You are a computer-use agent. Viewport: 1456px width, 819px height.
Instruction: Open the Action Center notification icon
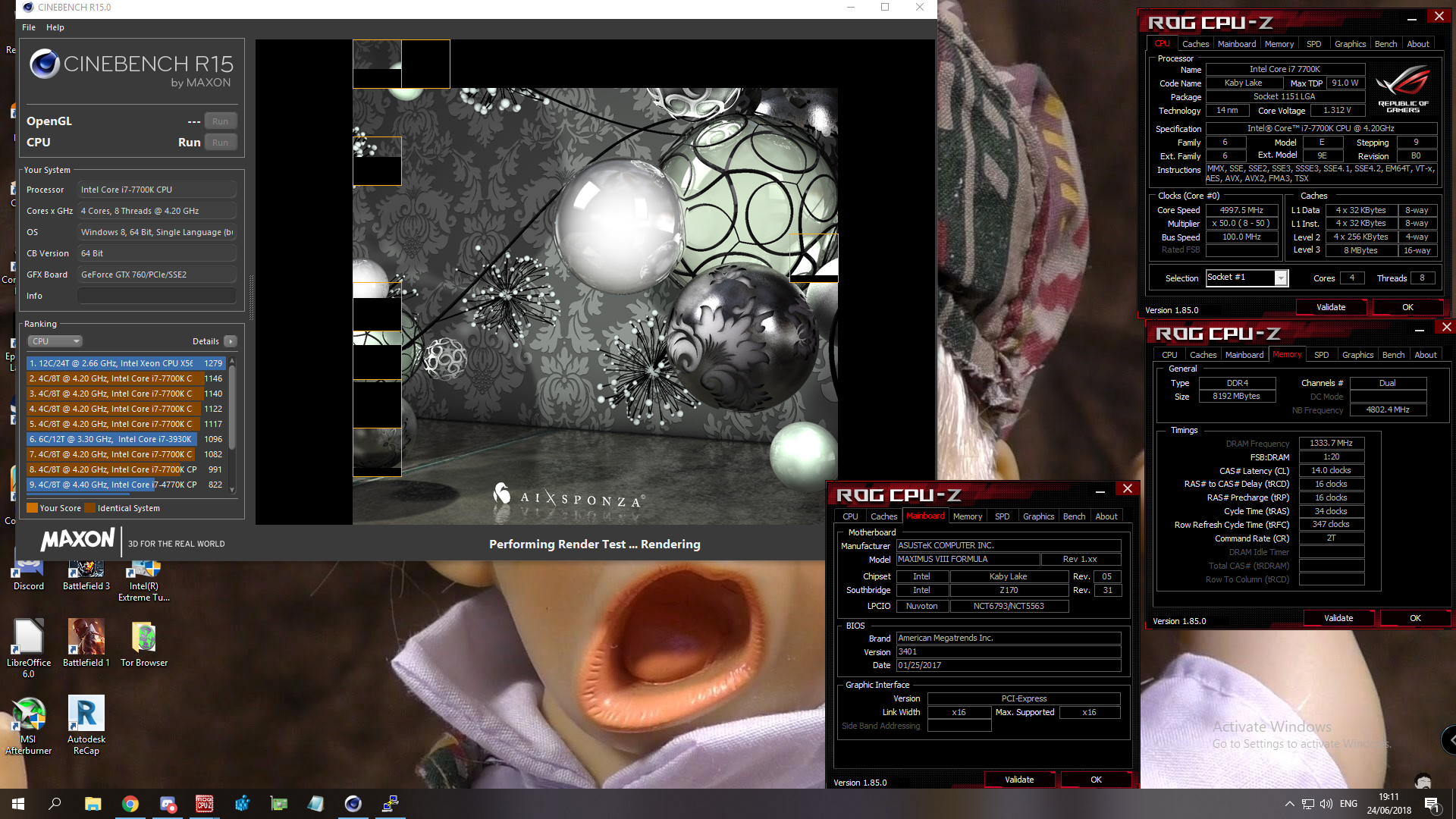(x=1432, y=804)
